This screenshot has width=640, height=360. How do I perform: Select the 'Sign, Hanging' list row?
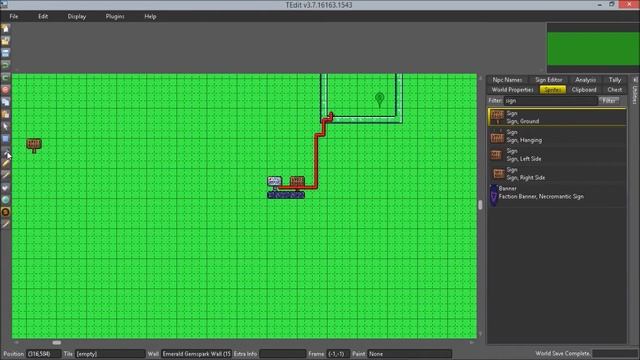click(557, 136)
